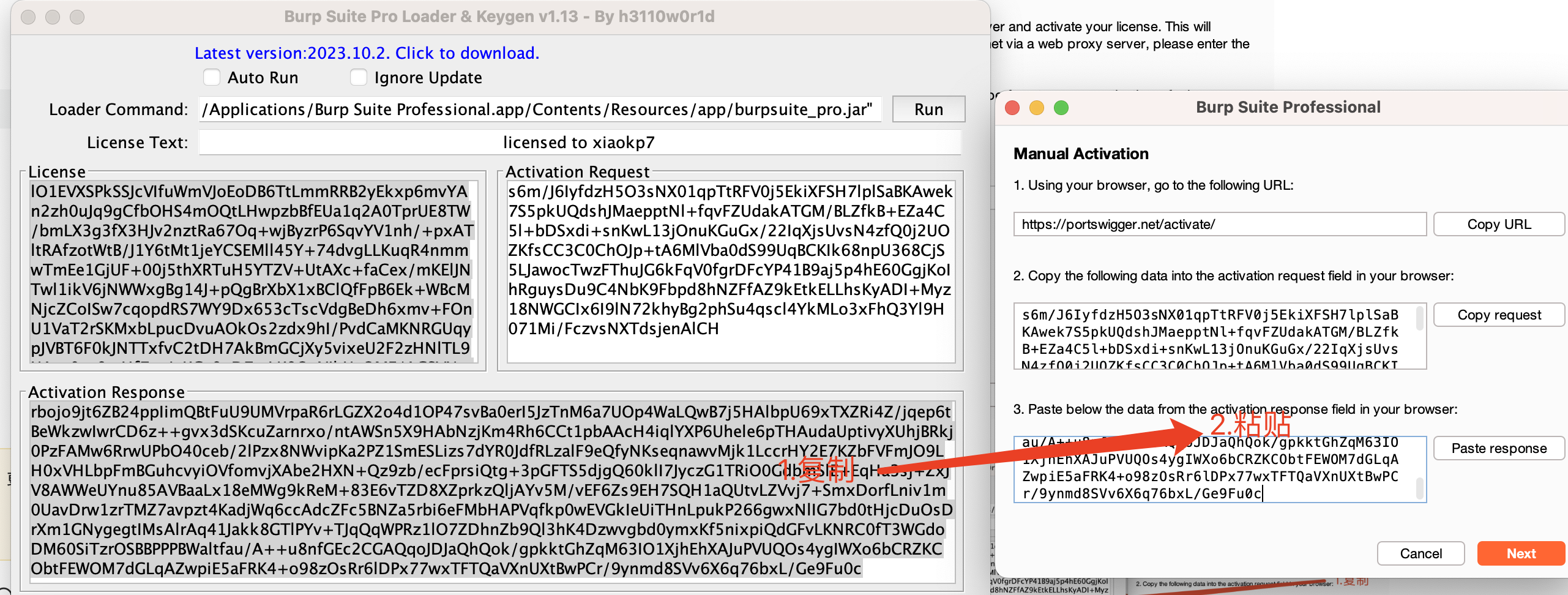Click the 'Activation Response' section title

pyautogui.click(x=106, y=392)
